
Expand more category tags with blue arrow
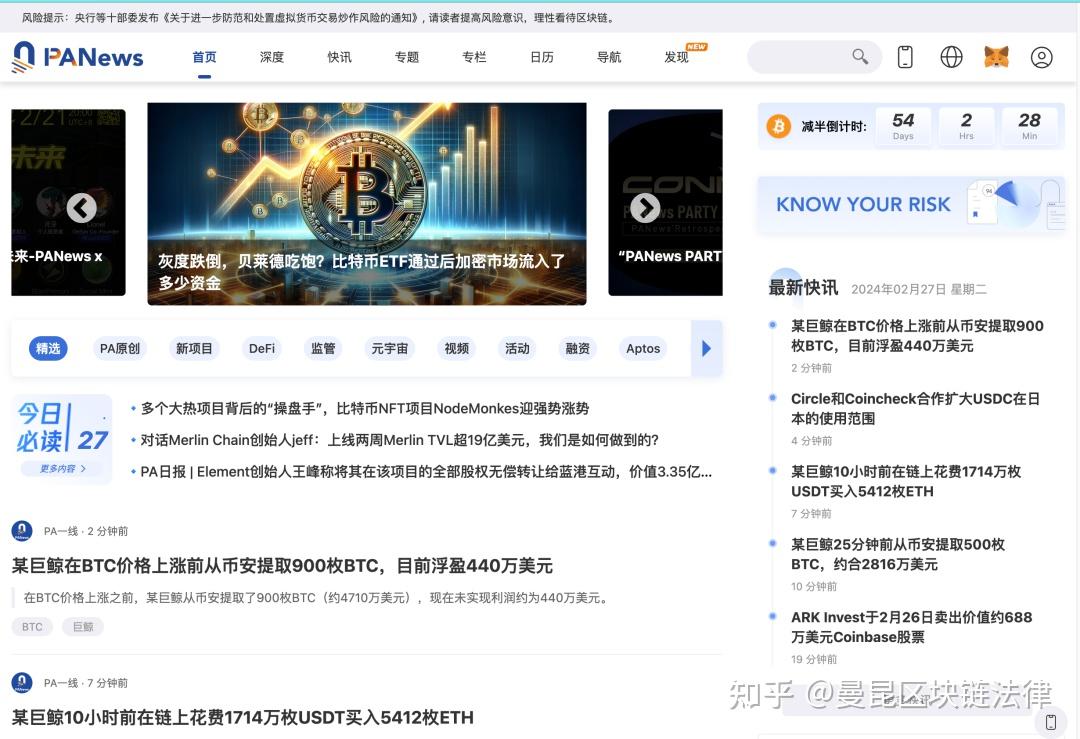click(706, 348)
